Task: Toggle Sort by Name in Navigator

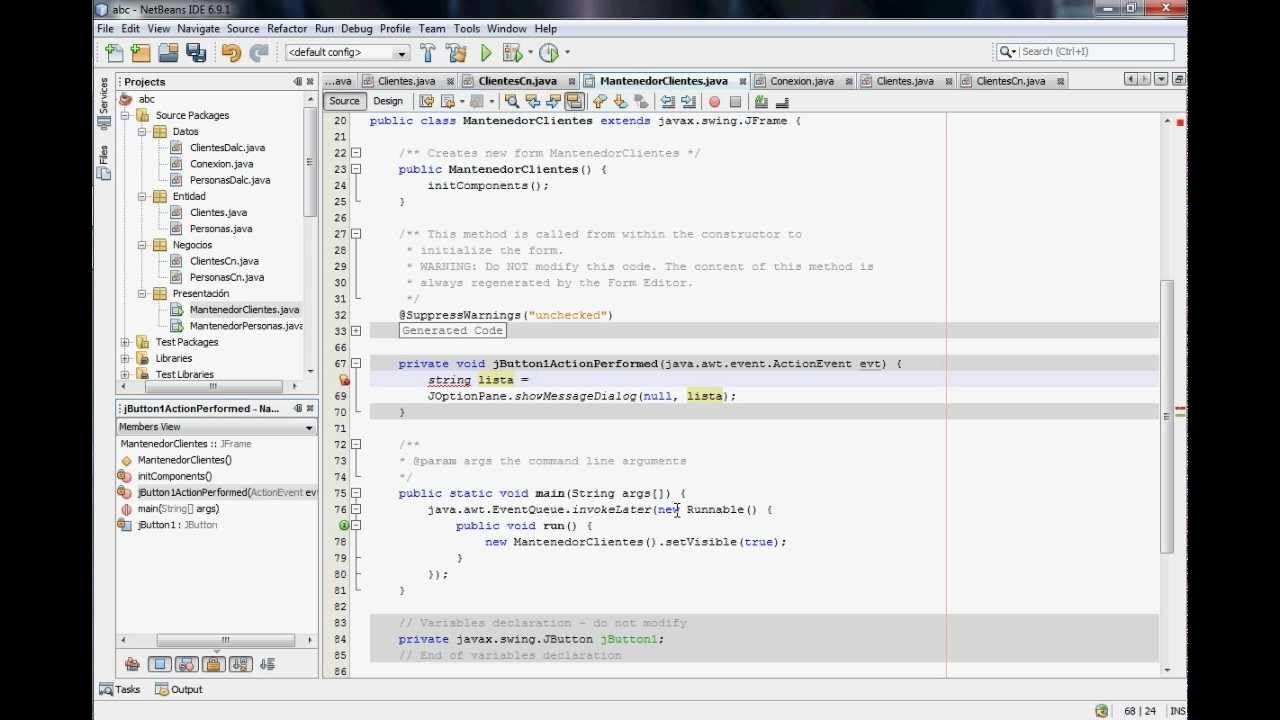Action: pos(240,664)
